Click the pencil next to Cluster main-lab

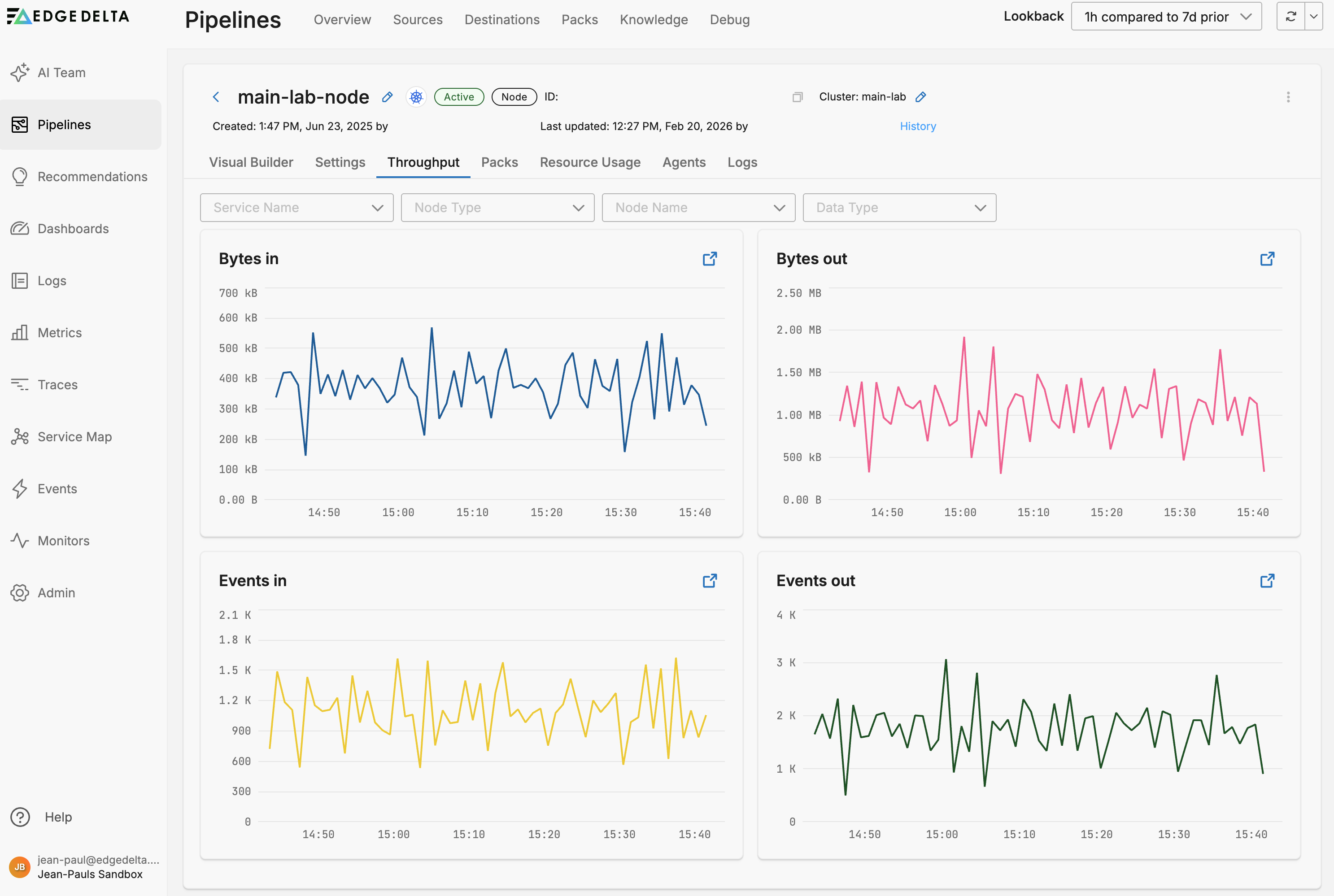(x=920, y=97)
